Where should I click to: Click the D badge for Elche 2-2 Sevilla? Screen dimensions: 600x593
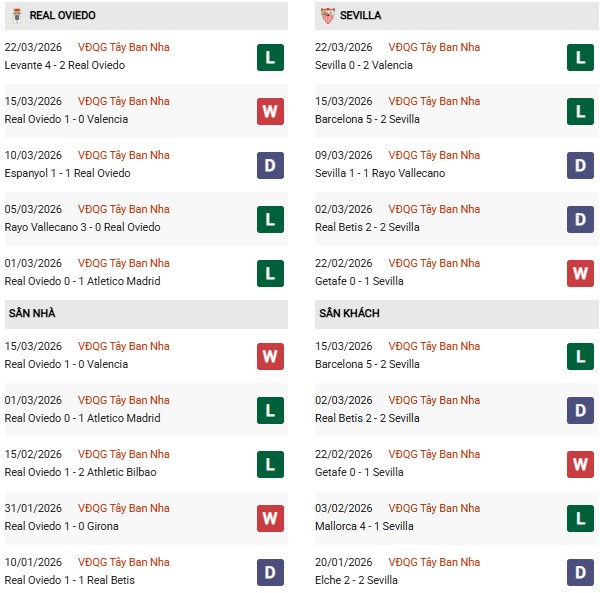point(580,572)
